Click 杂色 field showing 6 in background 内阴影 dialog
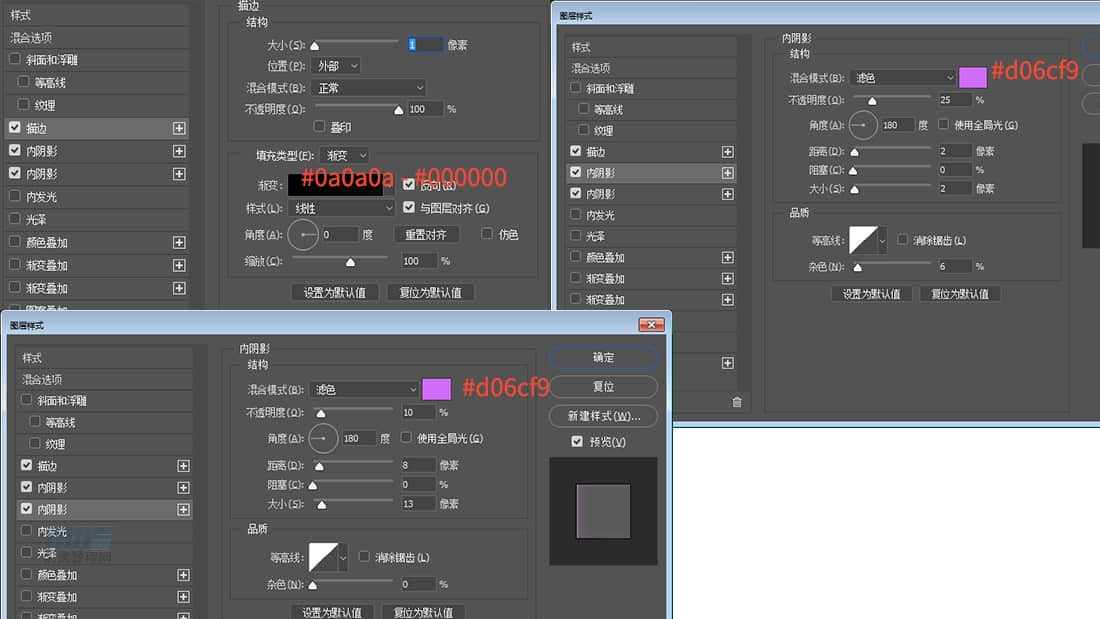The height and width of the screenshot is (619, 1100). coord(954,266)
